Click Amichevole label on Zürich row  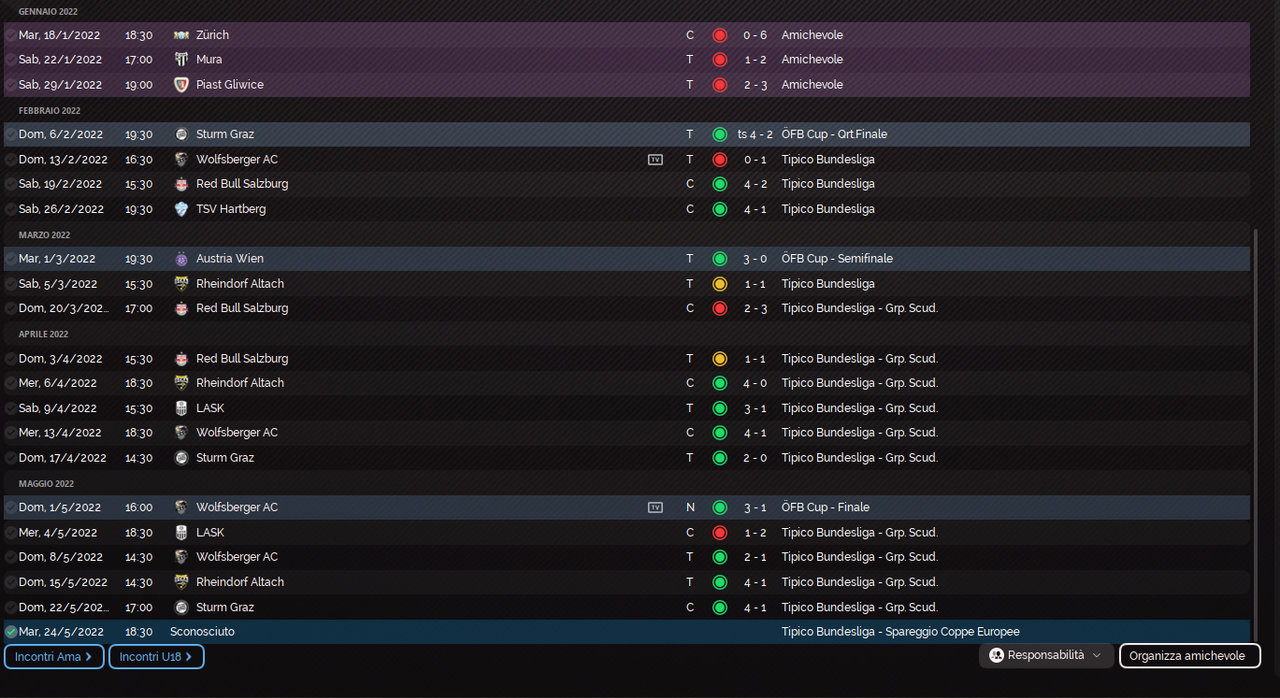812,35
